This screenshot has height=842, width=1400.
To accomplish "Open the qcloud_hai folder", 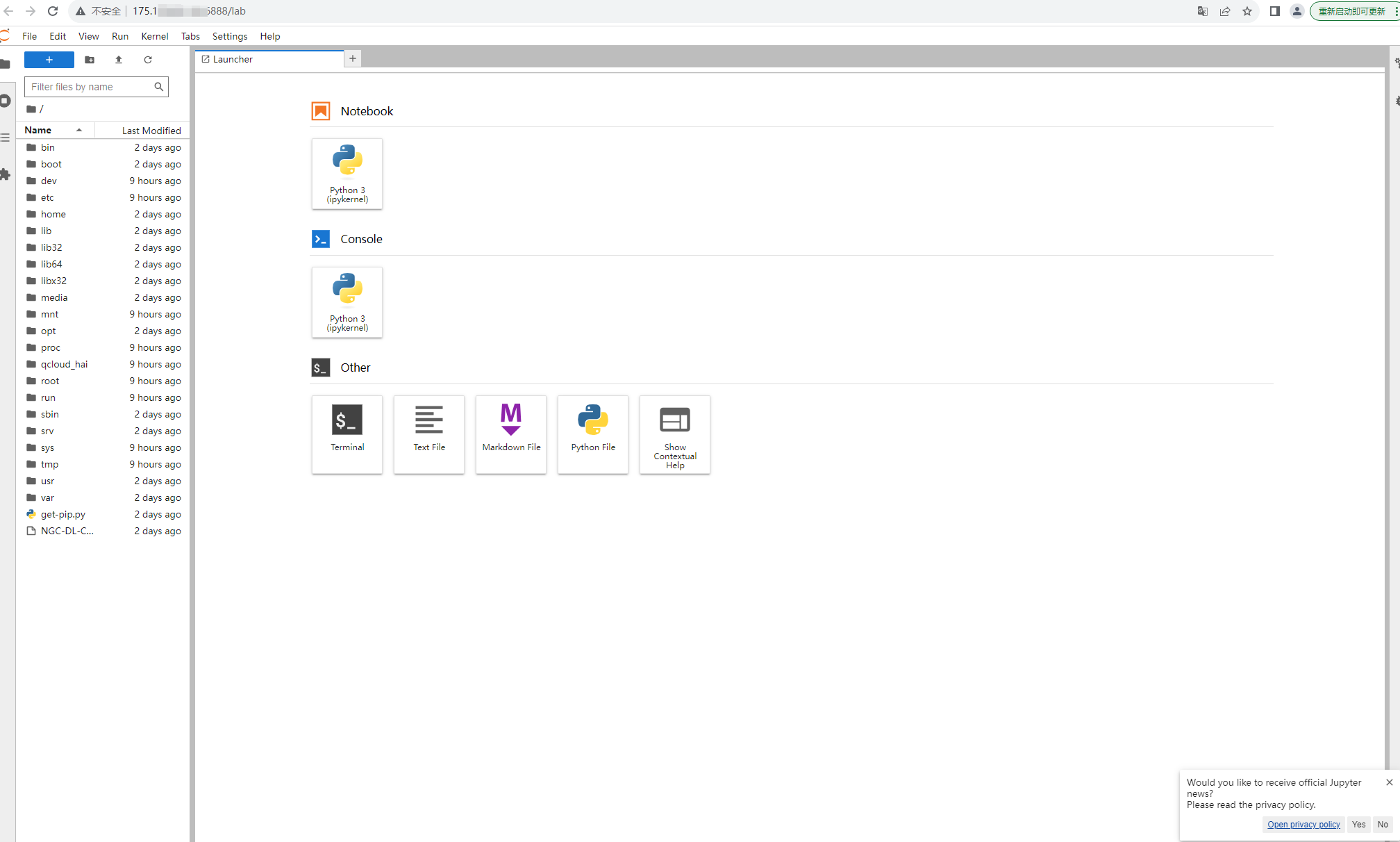I will (x=64, y=364).
